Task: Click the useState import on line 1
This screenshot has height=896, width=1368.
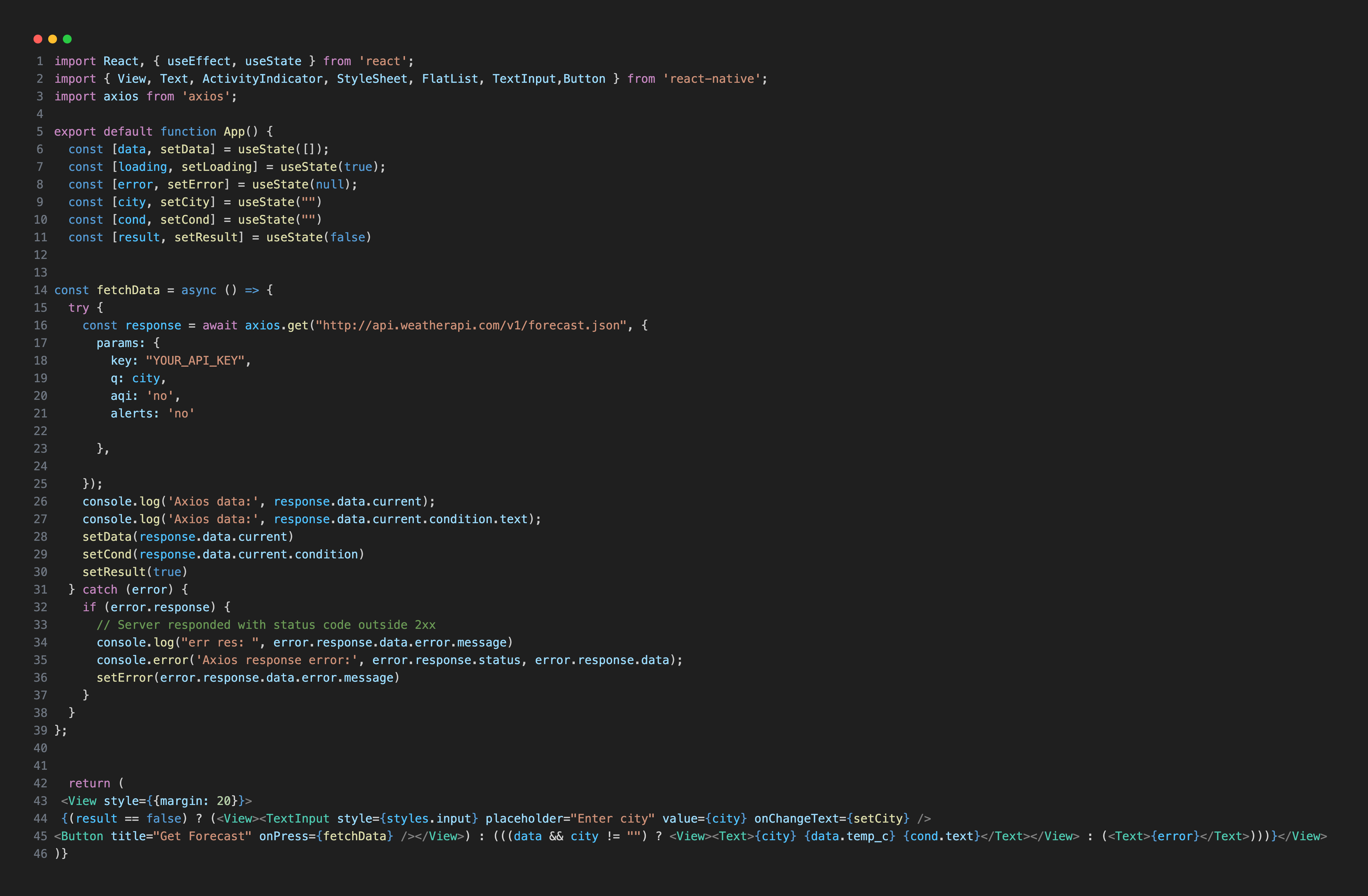Action: [274, 61]
